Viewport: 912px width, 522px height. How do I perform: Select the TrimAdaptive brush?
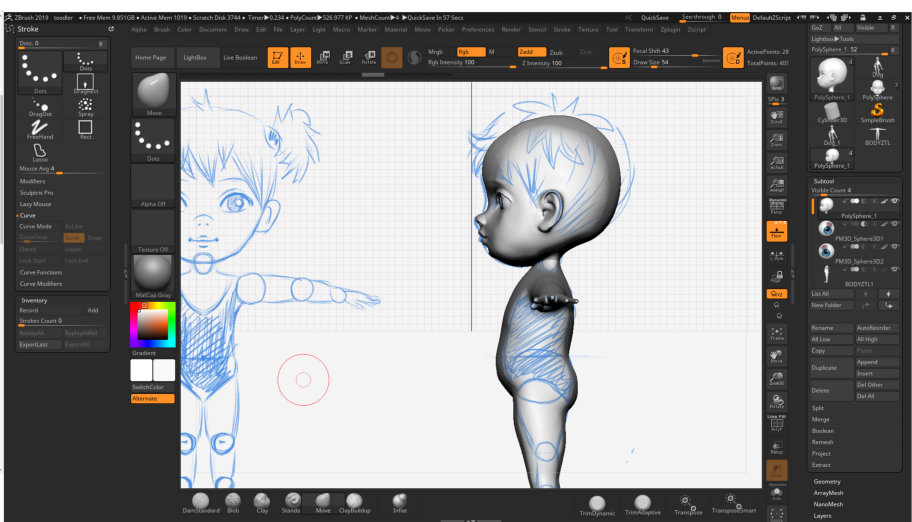point(643,505)
